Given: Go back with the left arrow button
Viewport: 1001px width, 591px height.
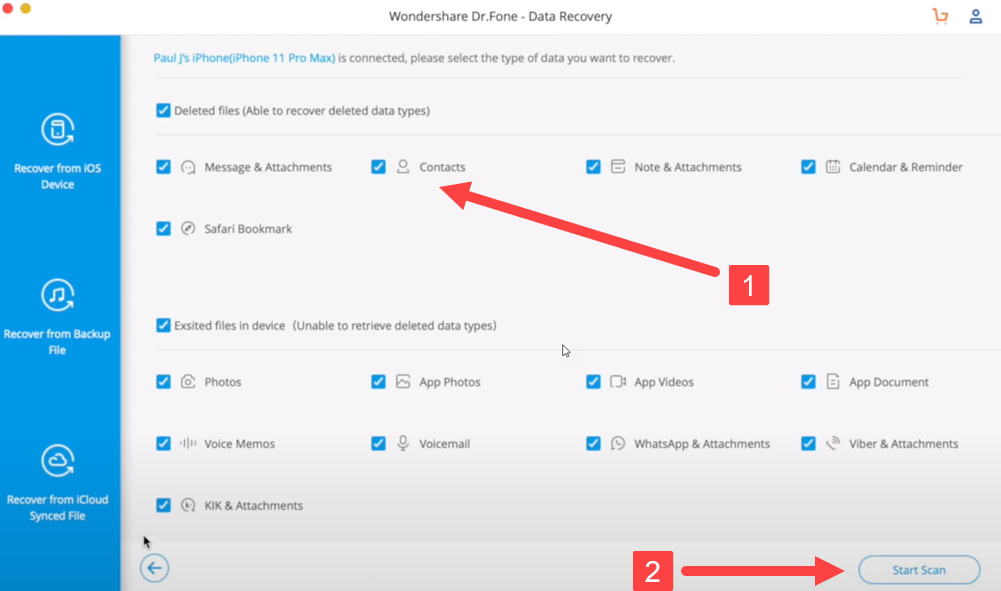Looking at the screenshot, I should 154,568.
